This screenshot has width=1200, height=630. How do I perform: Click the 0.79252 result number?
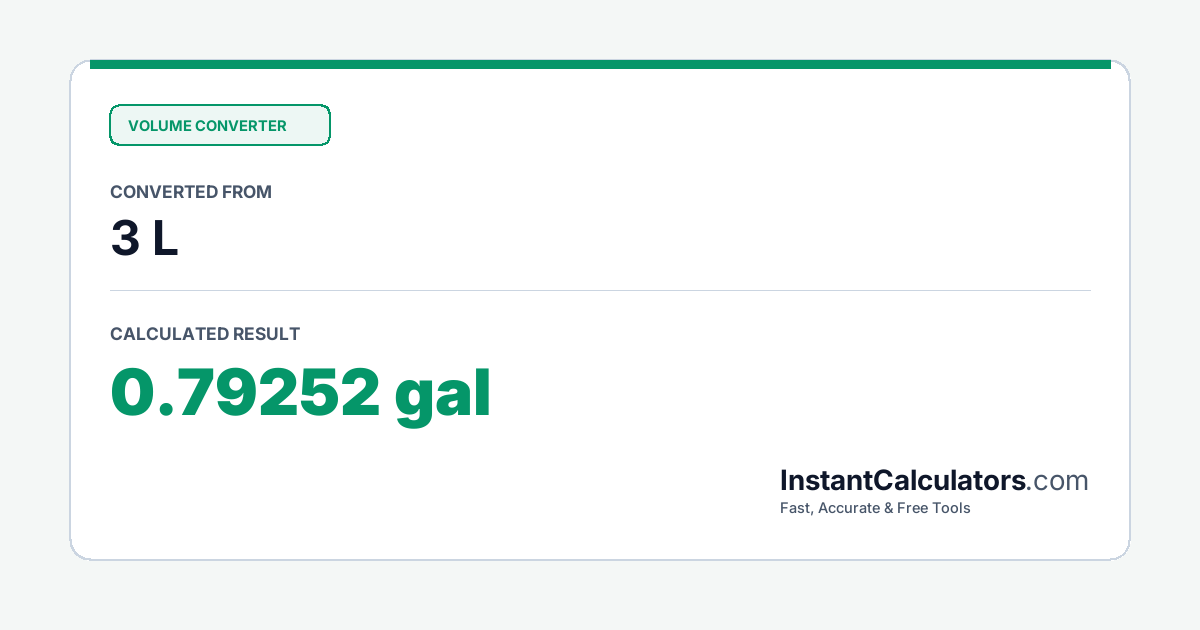click(245, 393)
